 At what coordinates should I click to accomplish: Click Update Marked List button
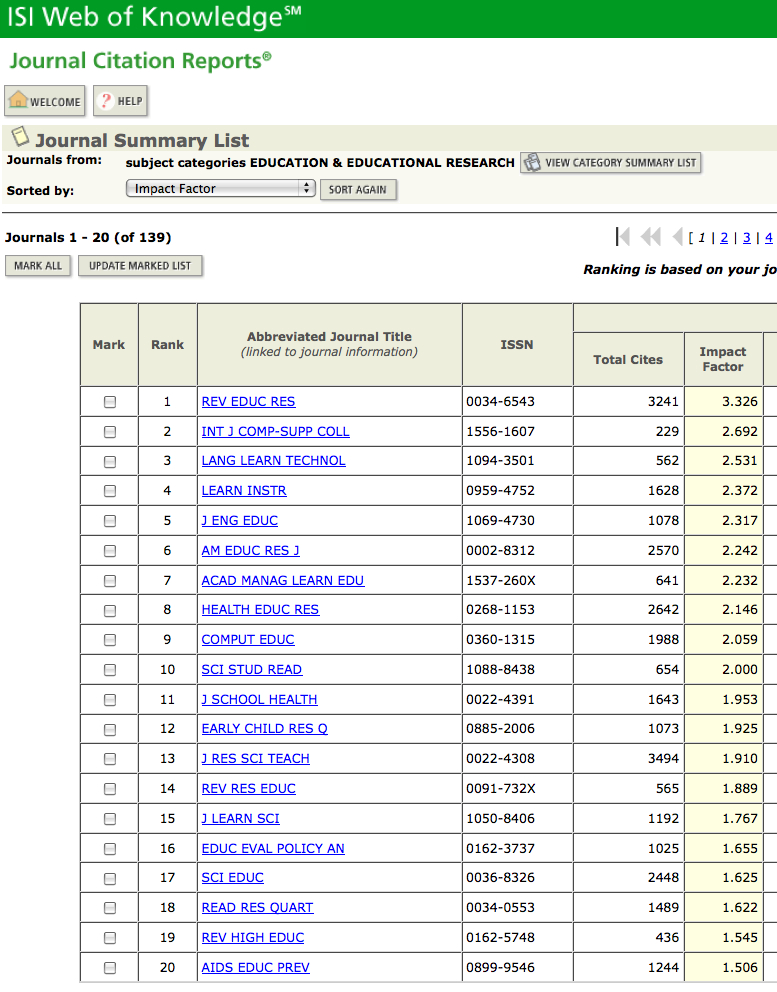pyautogui.click(x=140, y=266)
